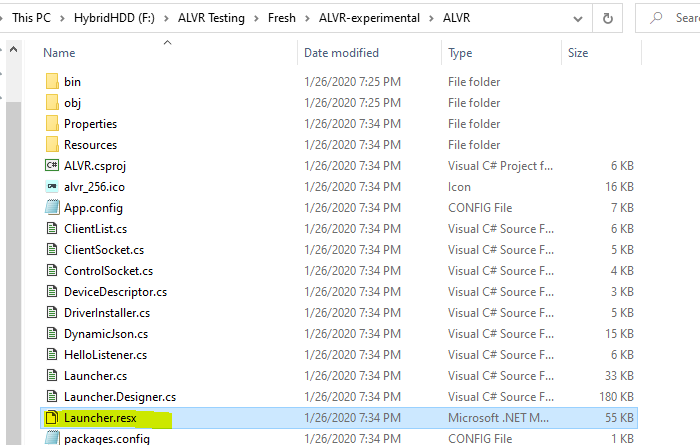Select the Resources folder name

click(90, 145)
